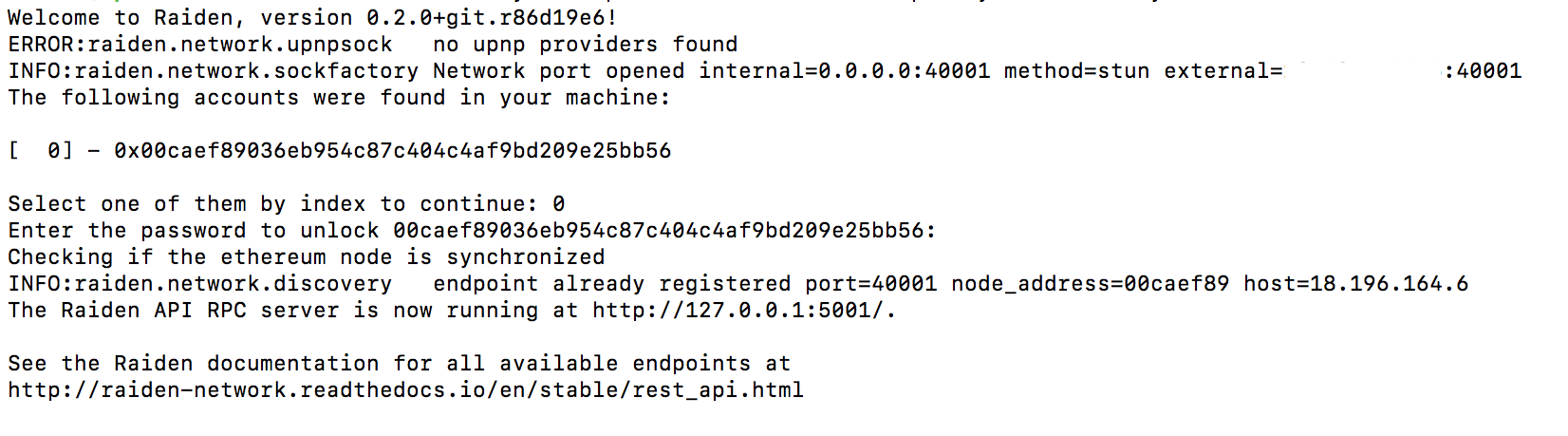1568x436 pixels.
Task: Click the INFO:raiden.network.sockfactory label
Action: 213,70
